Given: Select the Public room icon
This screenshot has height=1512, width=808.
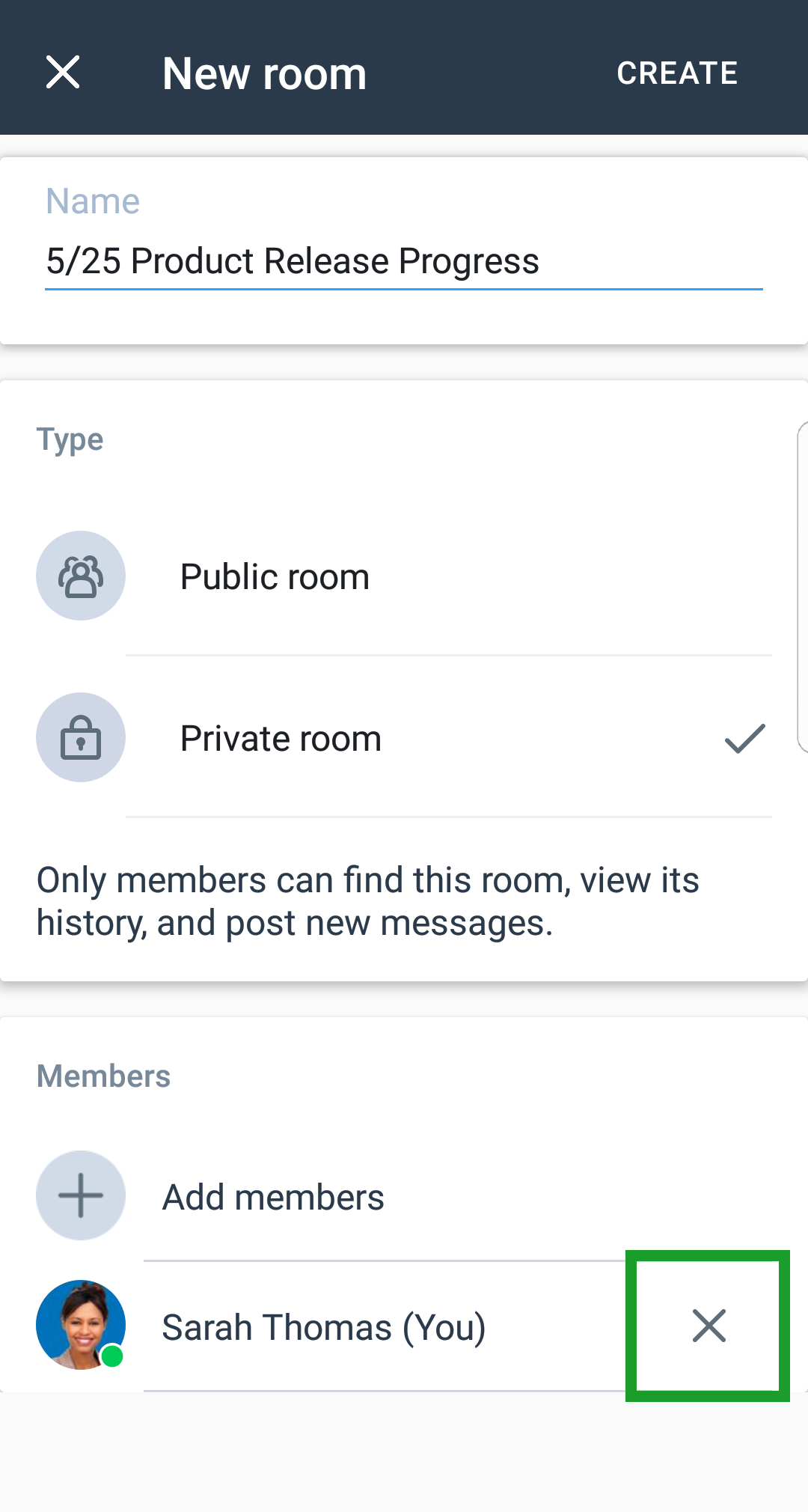Looking at the screenshot, I should pyautogui.click(x=81, y=576).
